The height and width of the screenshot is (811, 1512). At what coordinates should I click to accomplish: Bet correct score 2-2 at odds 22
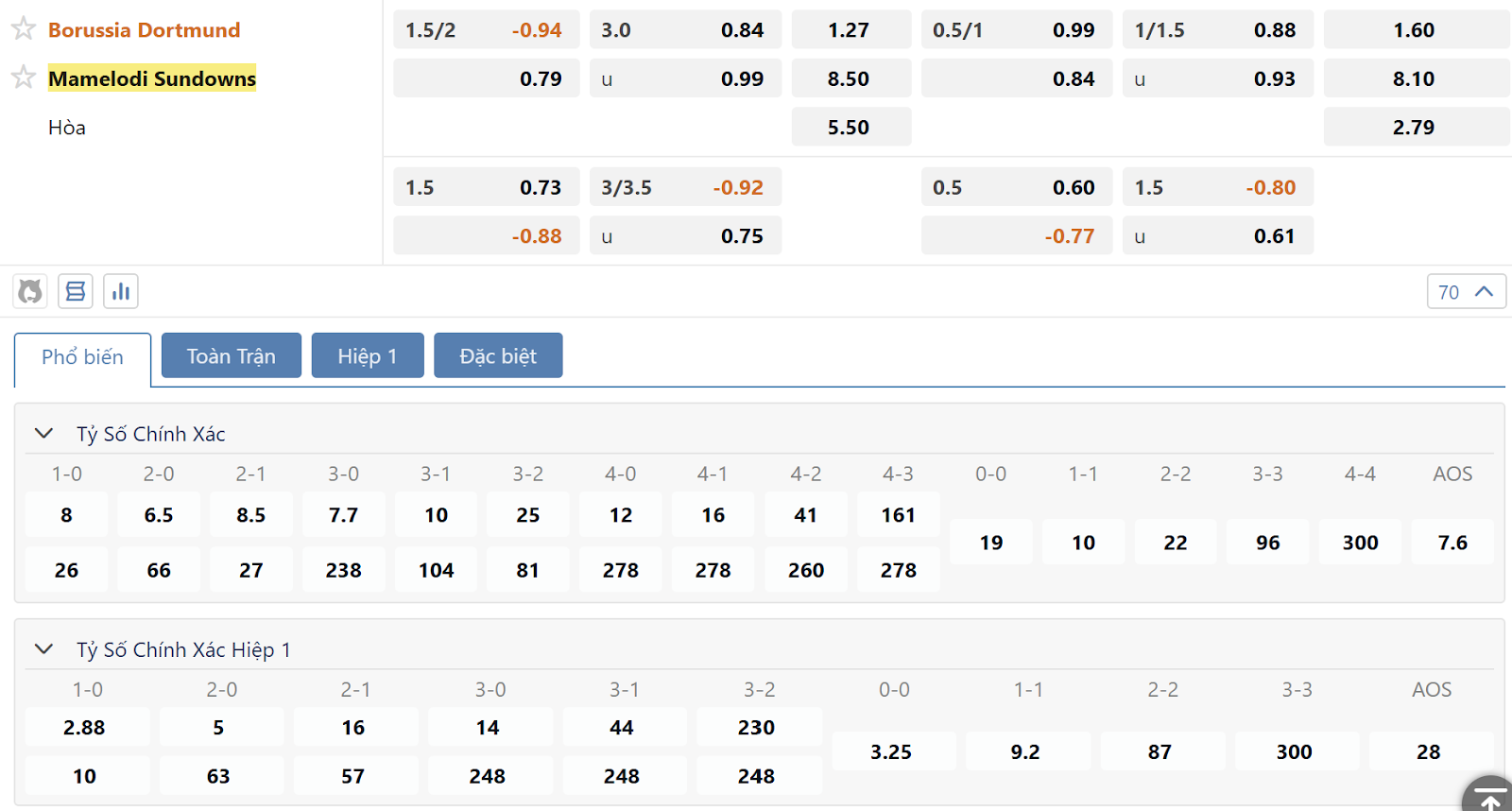point(1176,543)
